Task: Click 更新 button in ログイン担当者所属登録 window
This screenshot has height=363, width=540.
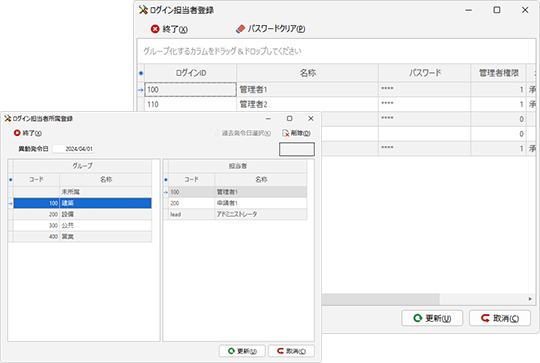Action: click(242, 351)
